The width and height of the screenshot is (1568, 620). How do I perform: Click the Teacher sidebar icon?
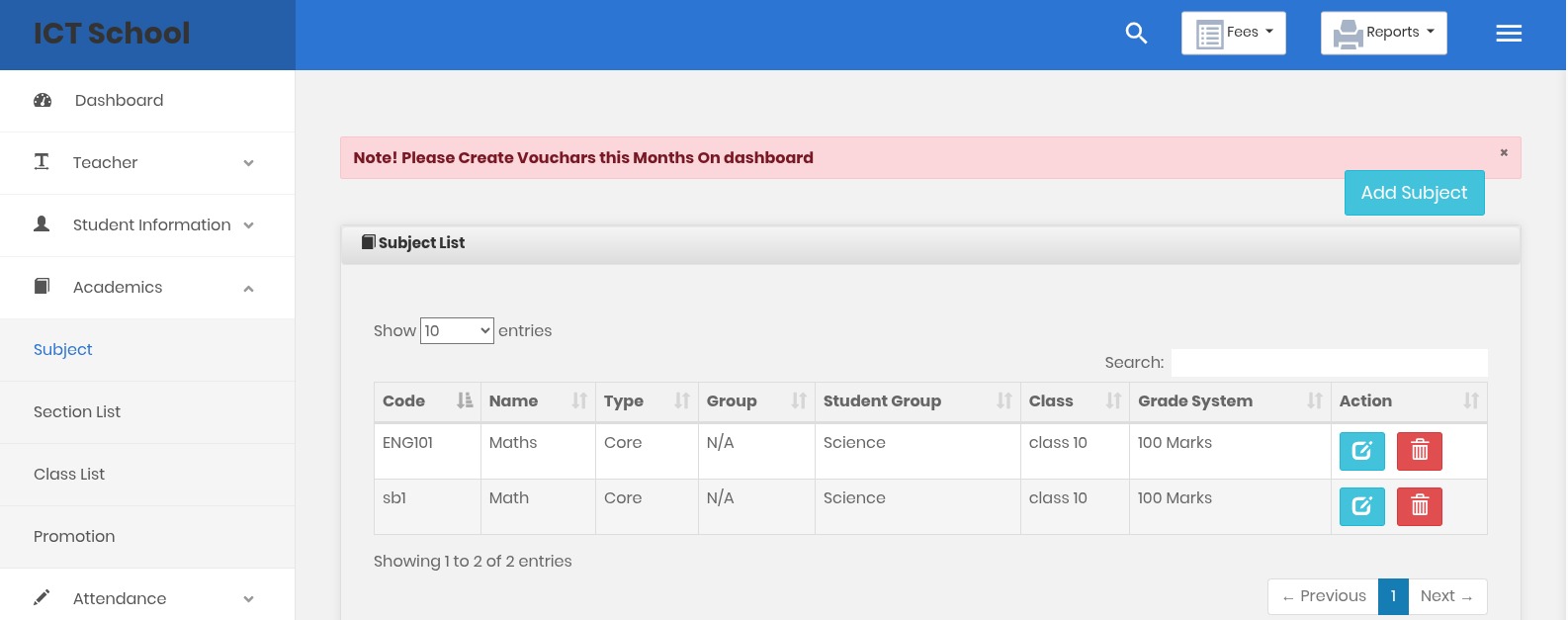pos(42,162)
